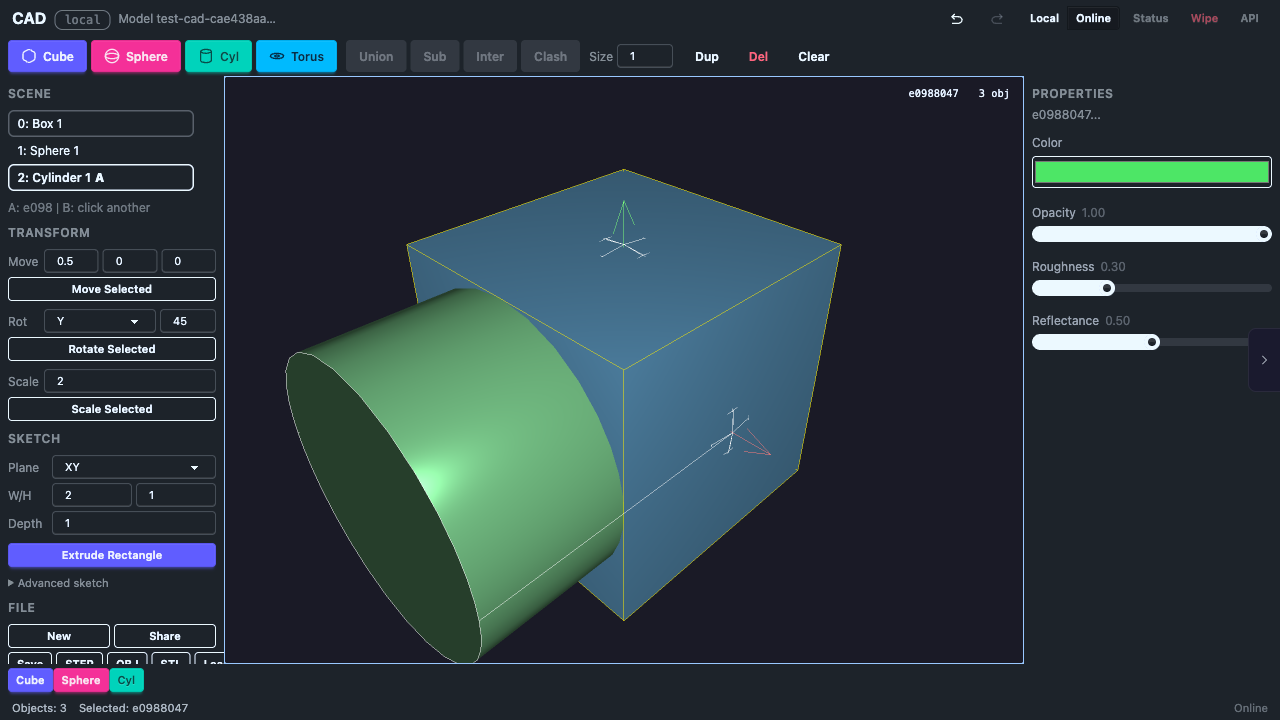The image size is (1280, 720).
Task: Click the Undo arrow icon
Action: [x=955, y=19]
